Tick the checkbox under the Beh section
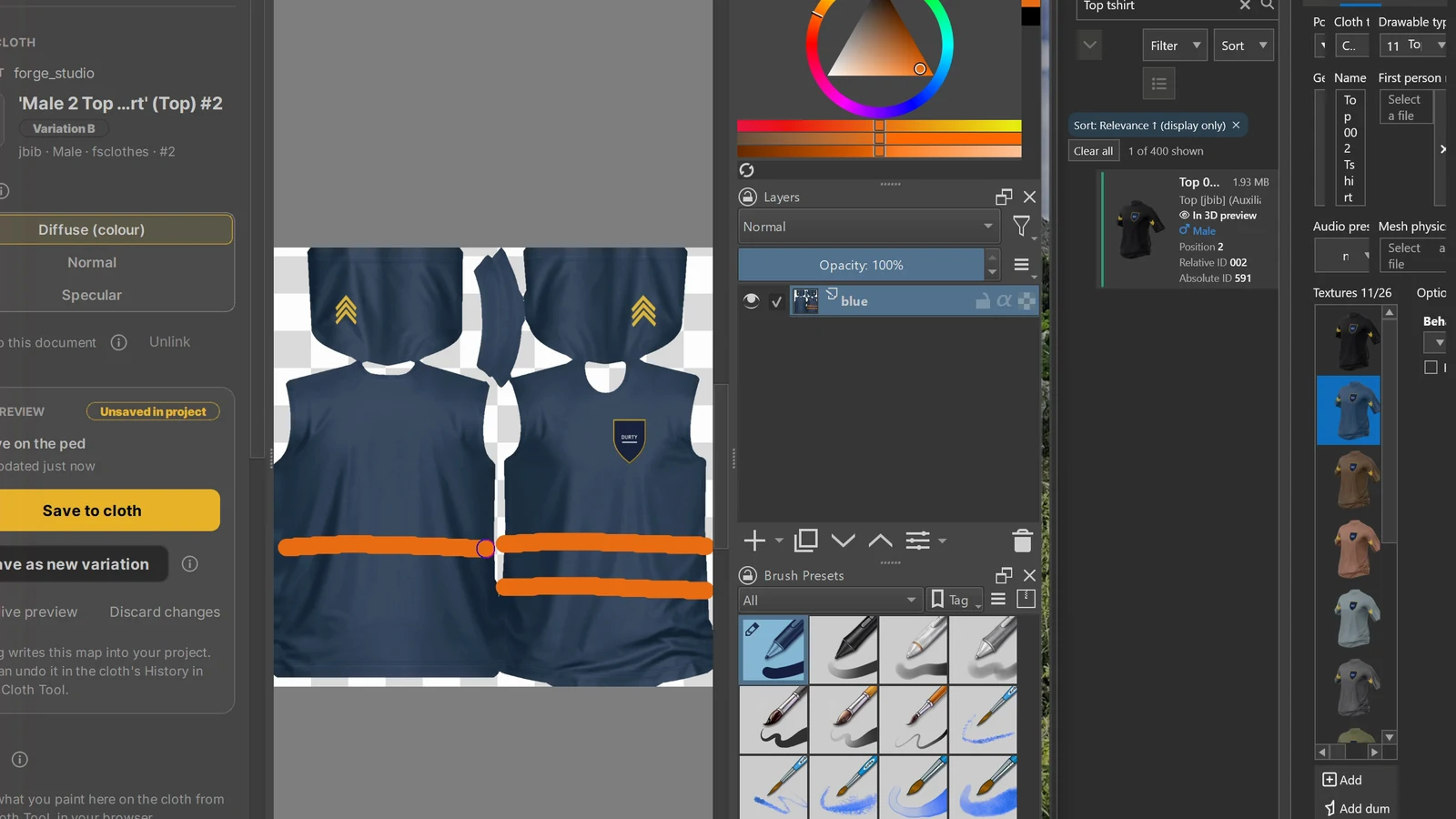The height and width of the screenshot is (819, 1456). [x=1431, y=367]
